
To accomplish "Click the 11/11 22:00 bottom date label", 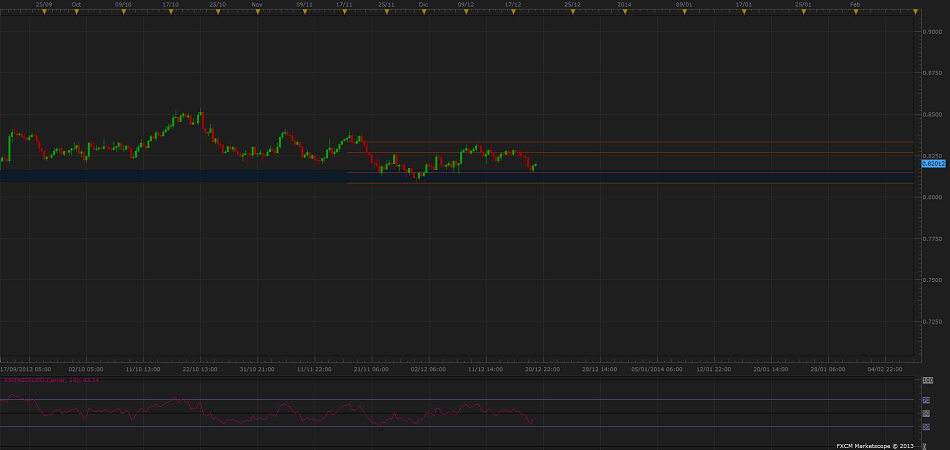I will (313, 368).
